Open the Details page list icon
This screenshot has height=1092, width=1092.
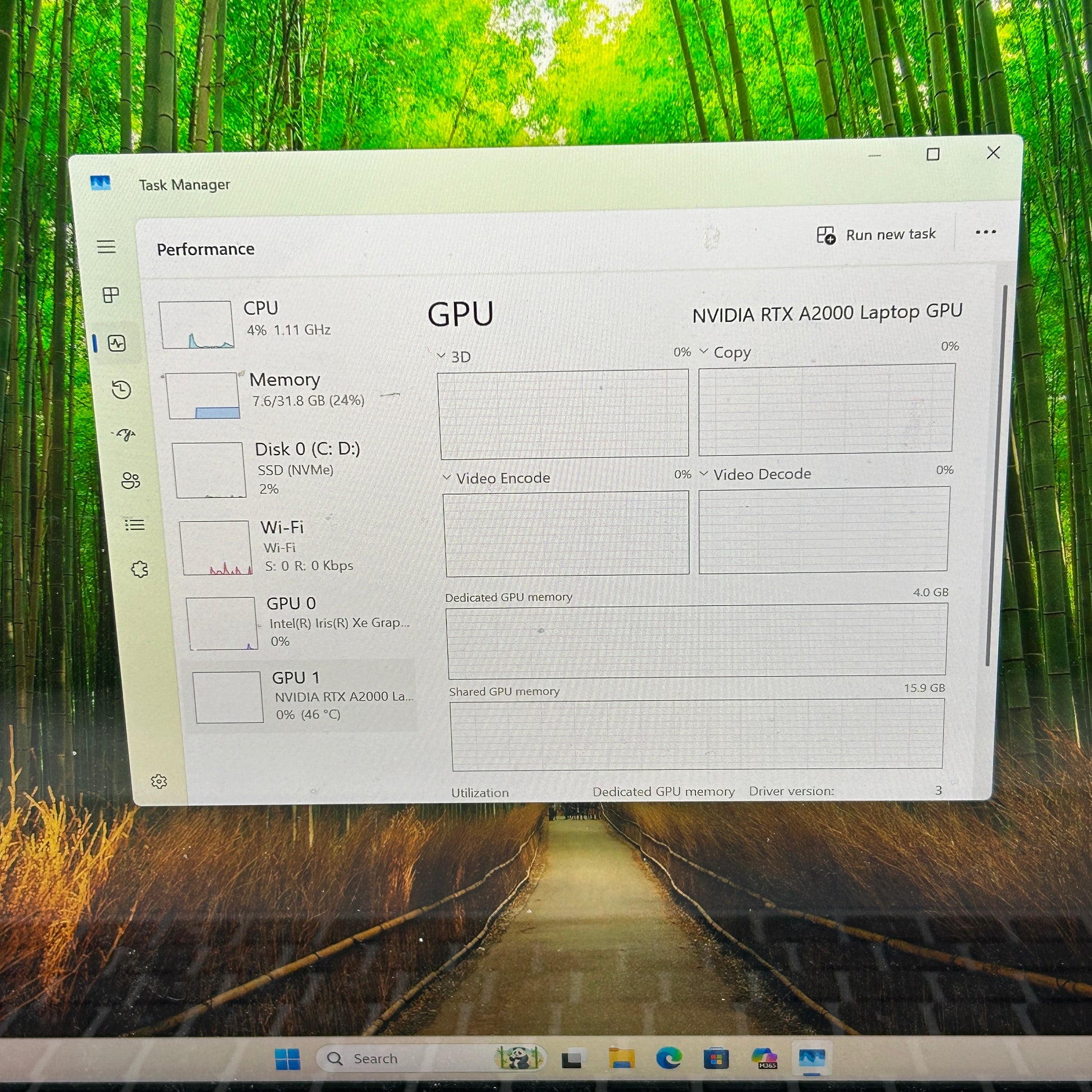(135, 525)
